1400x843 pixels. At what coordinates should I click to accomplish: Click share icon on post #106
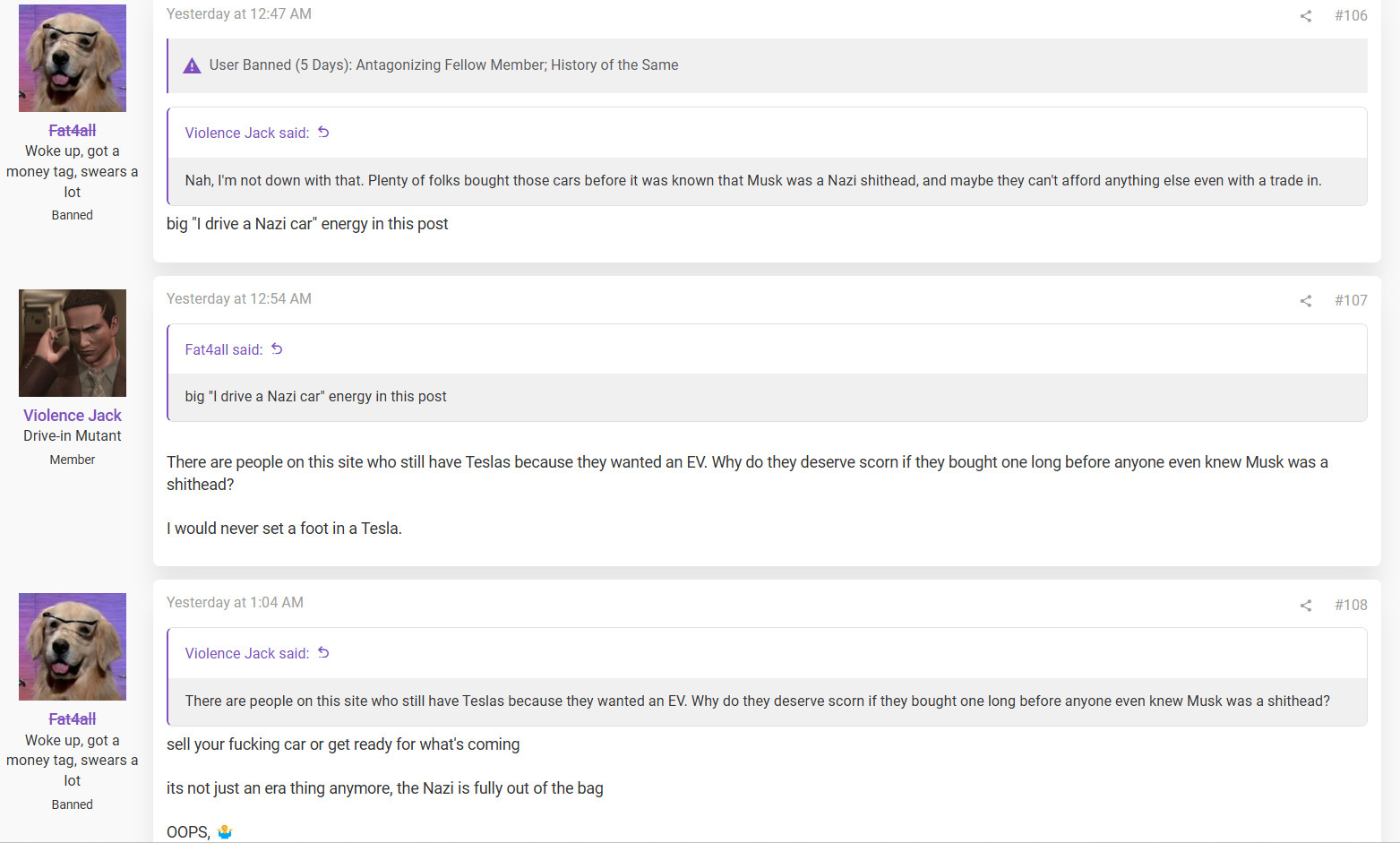pyautogui.click(x=1306, y=16)
